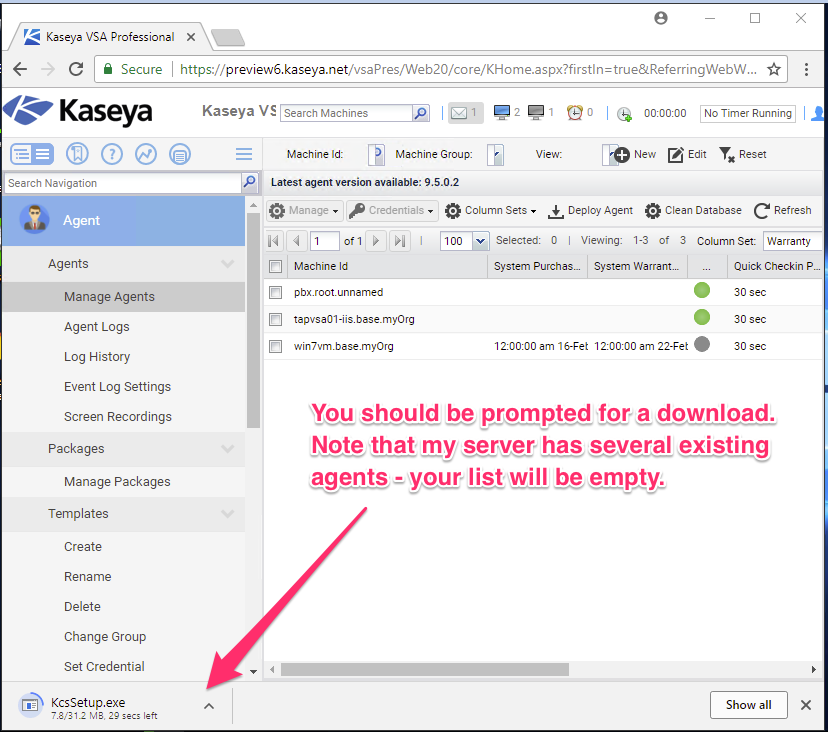Screen dimensions: 828x732
Task: Close the Kaseya VSA Professional tab
Action: pyautogui.click(x=191, y=37)
